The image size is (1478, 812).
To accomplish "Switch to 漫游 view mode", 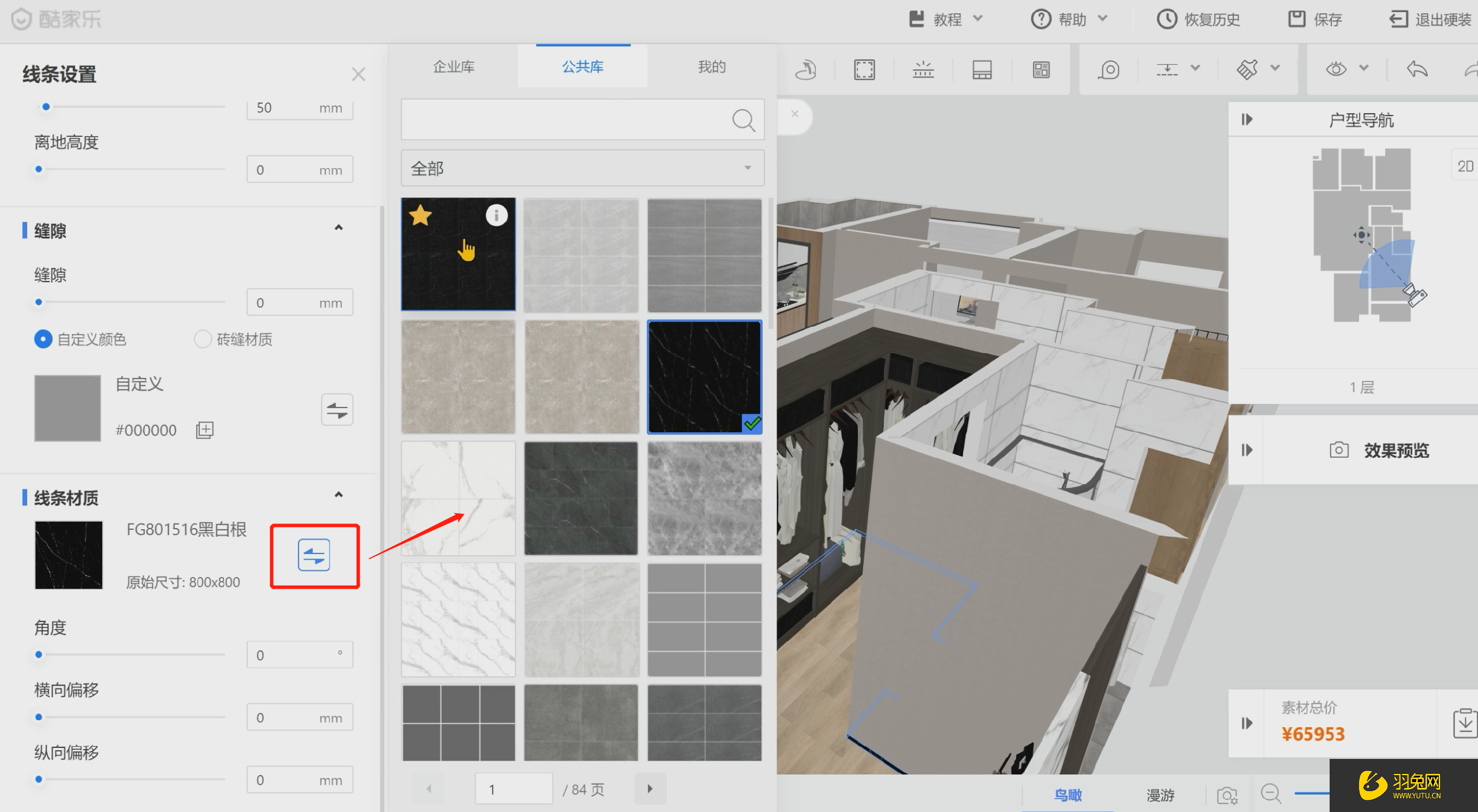I will click(1160, 795).
